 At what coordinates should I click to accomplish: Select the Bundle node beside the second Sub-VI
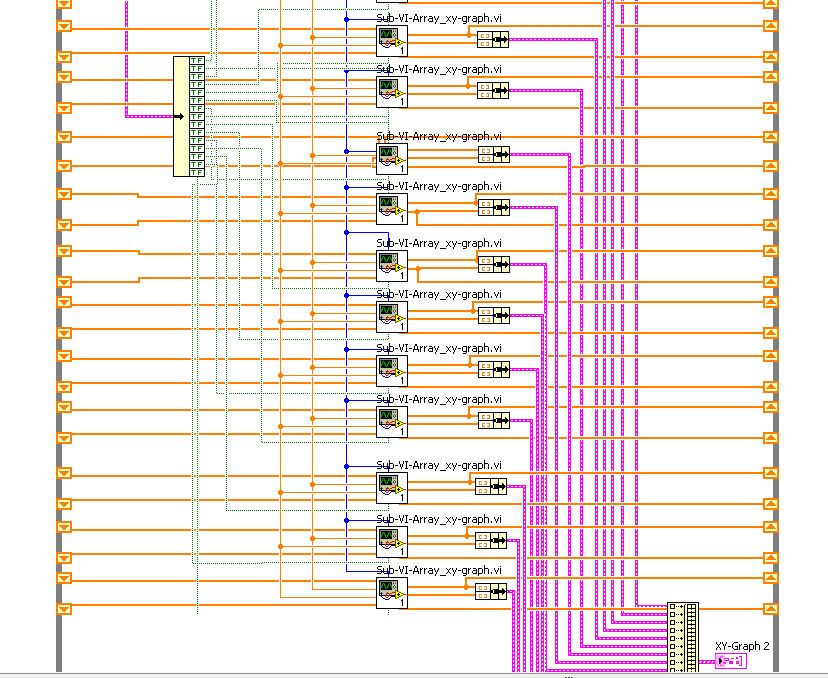point(493,90)
